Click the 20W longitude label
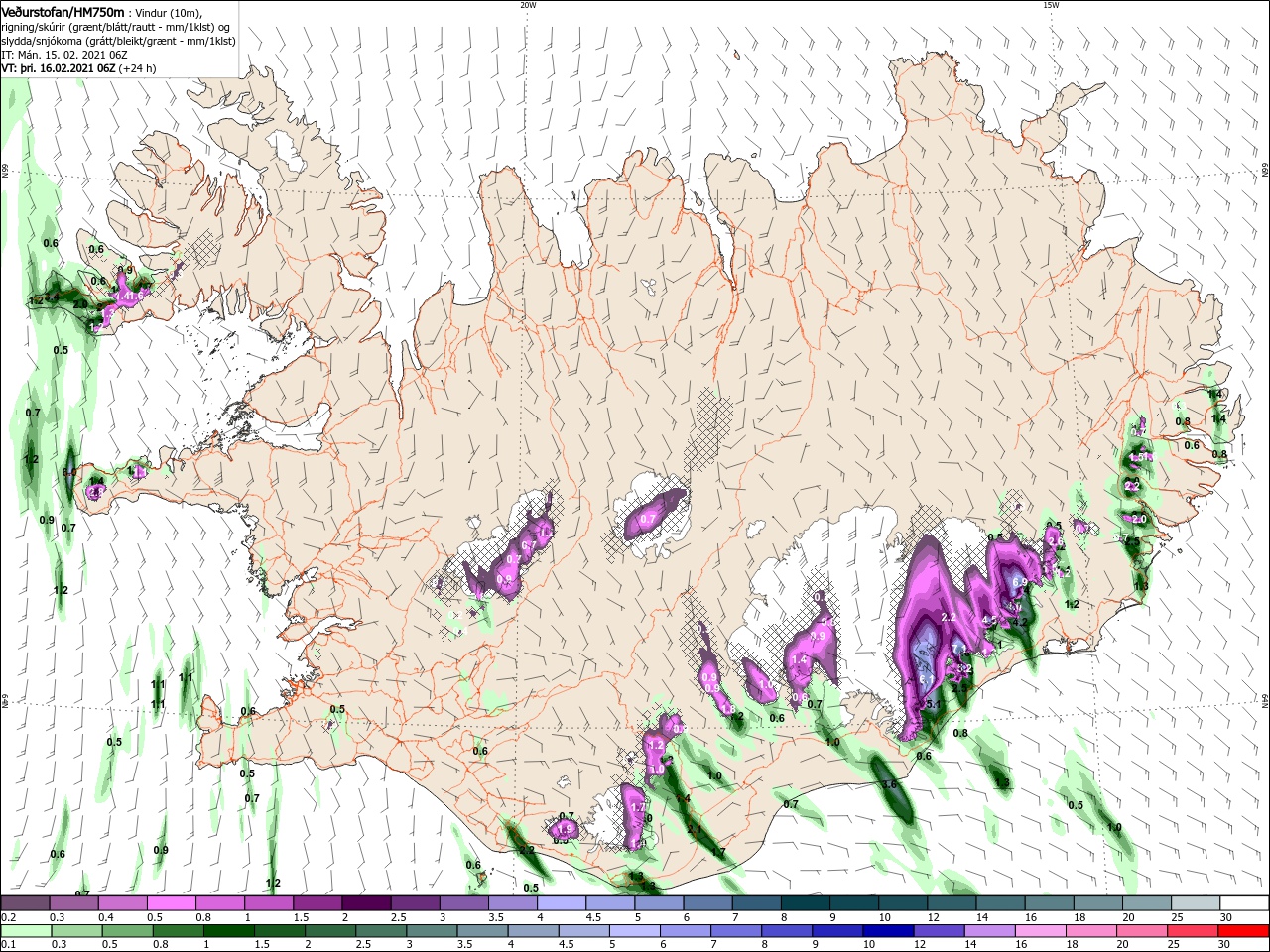 [x=528, y=5]
